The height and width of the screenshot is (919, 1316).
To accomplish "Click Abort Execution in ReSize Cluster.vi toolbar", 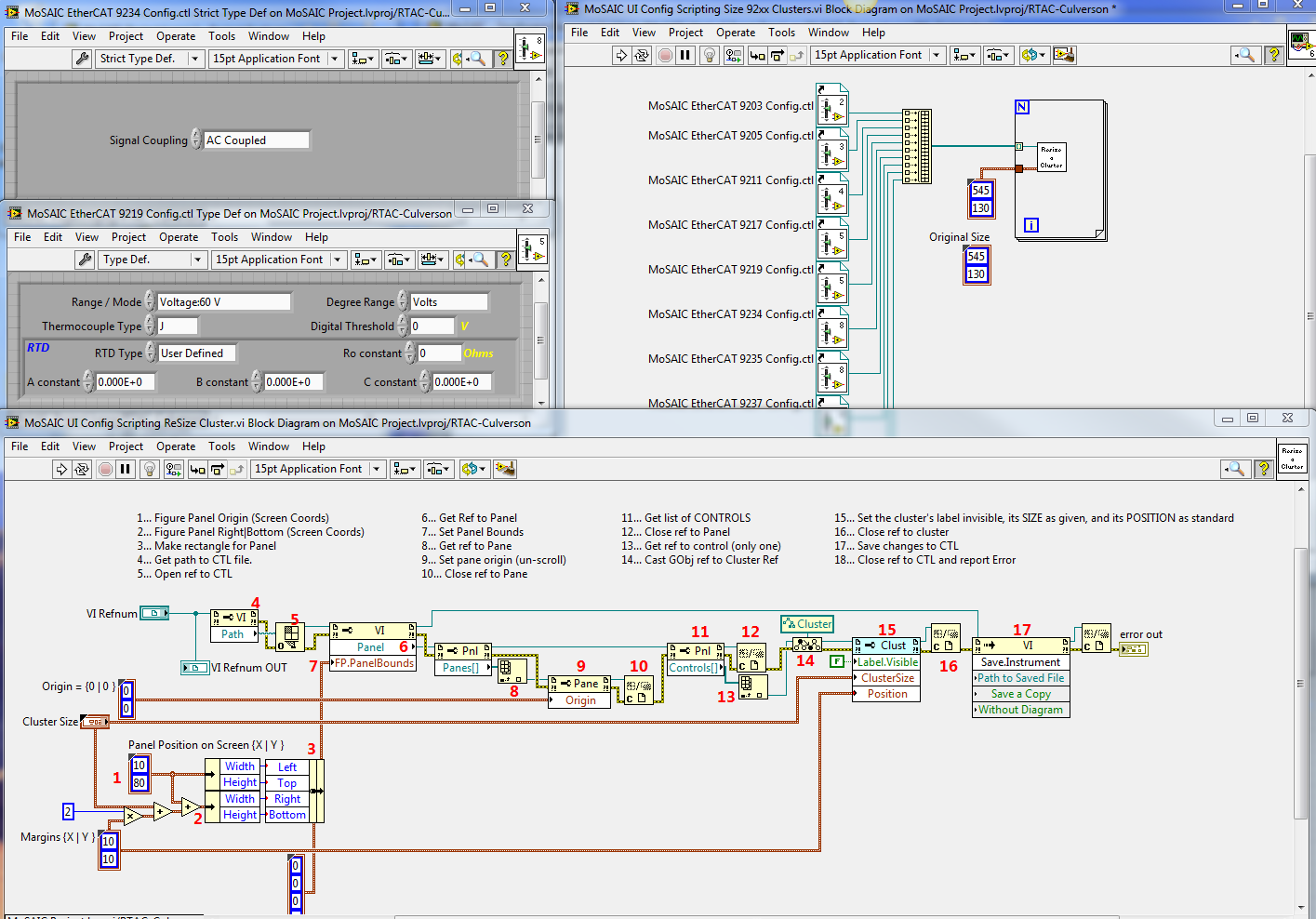I will (105, 469).
